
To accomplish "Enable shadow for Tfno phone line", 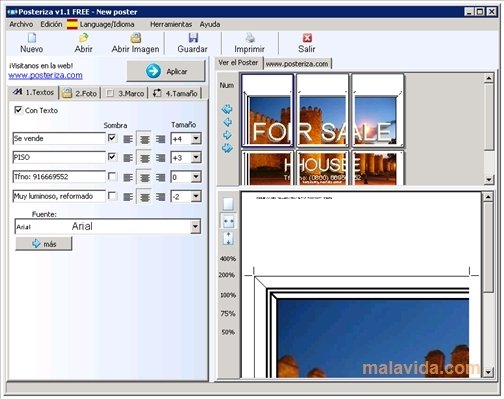I will pos(112,176).
